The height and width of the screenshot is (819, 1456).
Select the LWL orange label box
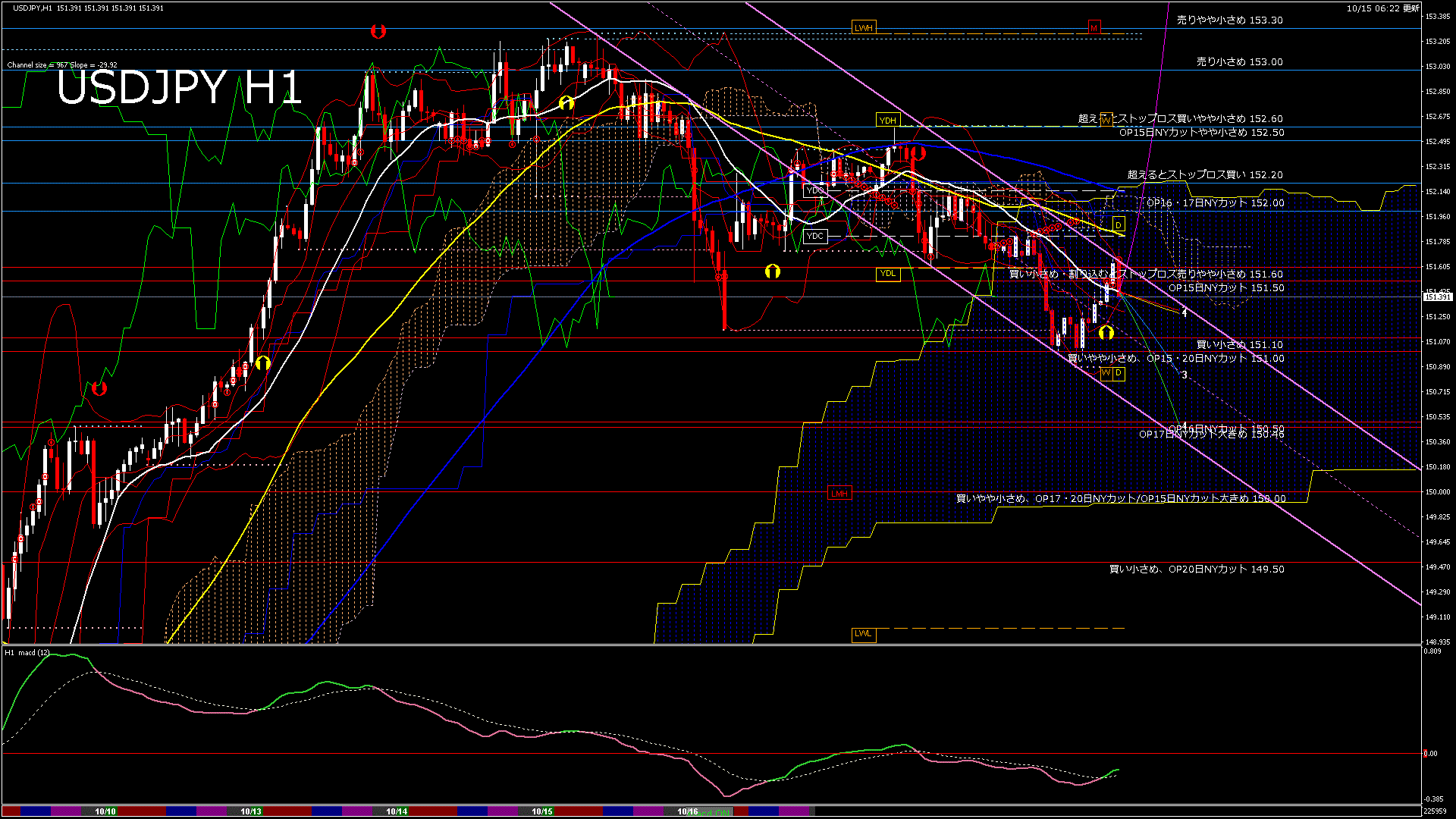(x=863, y=634)
